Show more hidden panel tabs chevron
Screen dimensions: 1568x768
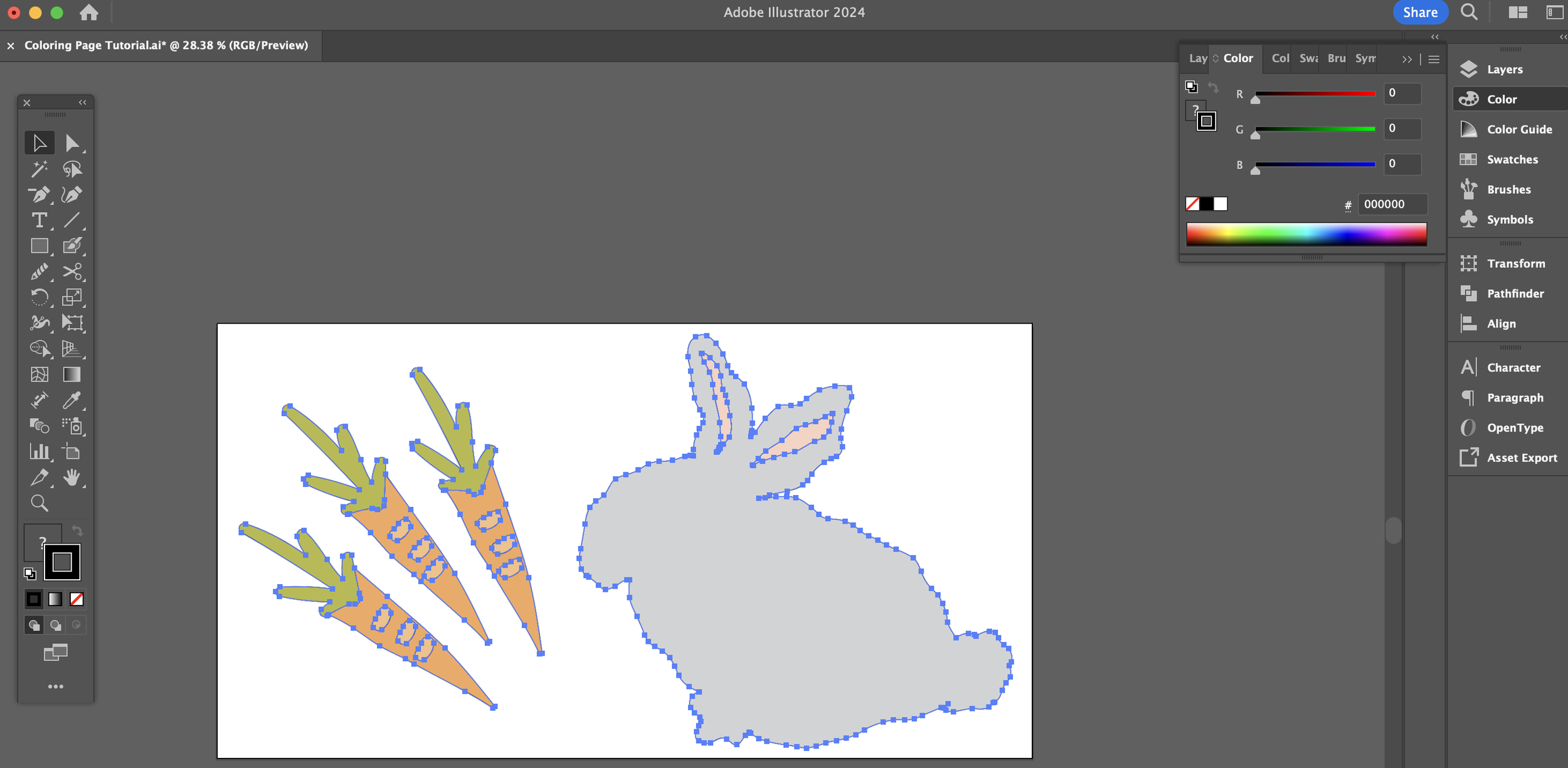1407,59
